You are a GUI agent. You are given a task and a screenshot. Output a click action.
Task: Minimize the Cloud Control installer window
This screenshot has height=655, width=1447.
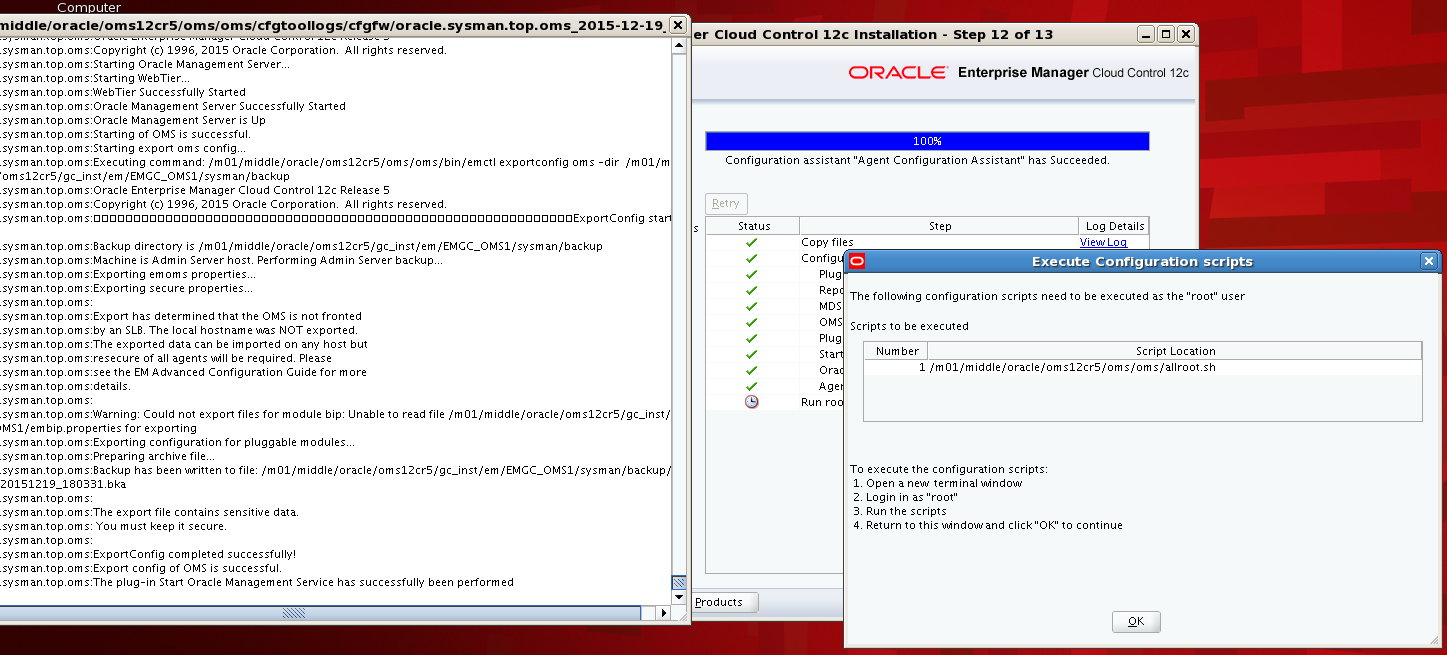click(x=1146, y=34)
